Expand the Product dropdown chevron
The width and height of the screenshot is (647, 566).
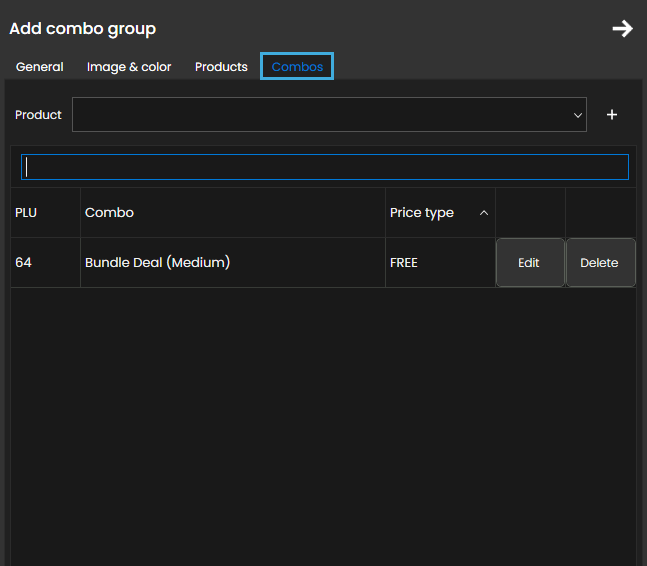coord(578,115)
